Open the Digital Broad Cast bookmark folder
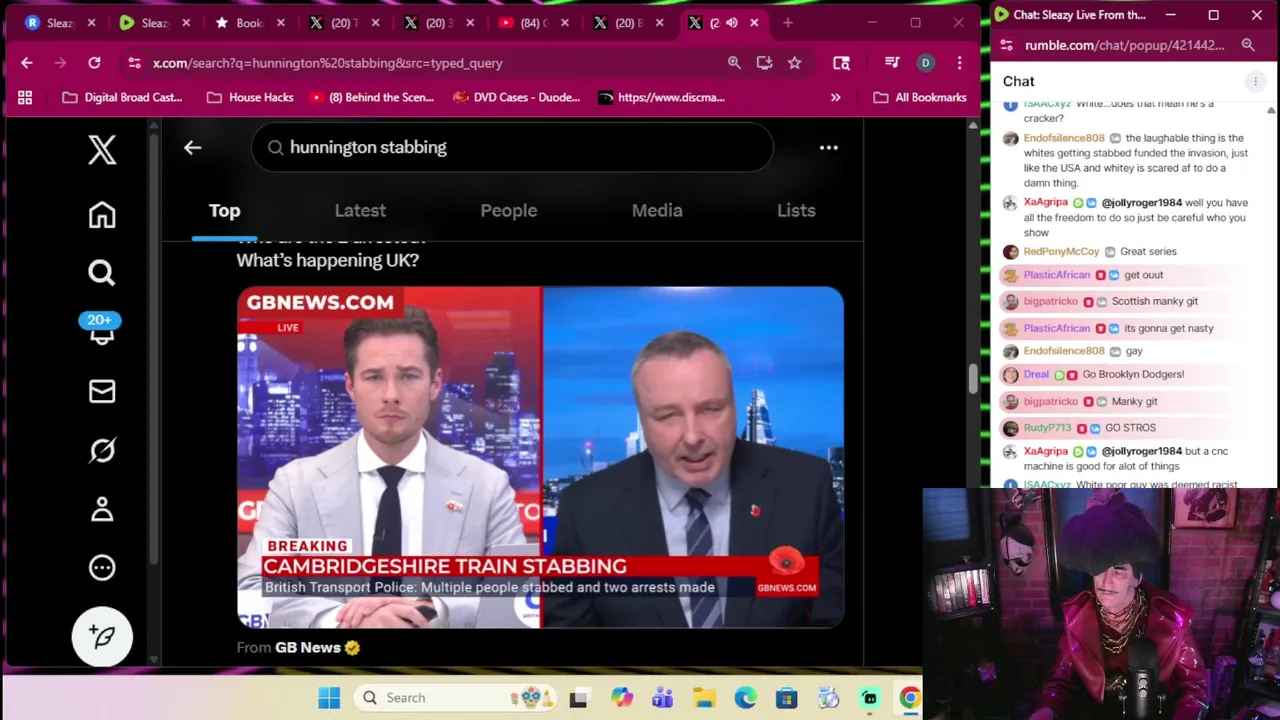This screenshot has width=1280, height=720. (122, 97)
